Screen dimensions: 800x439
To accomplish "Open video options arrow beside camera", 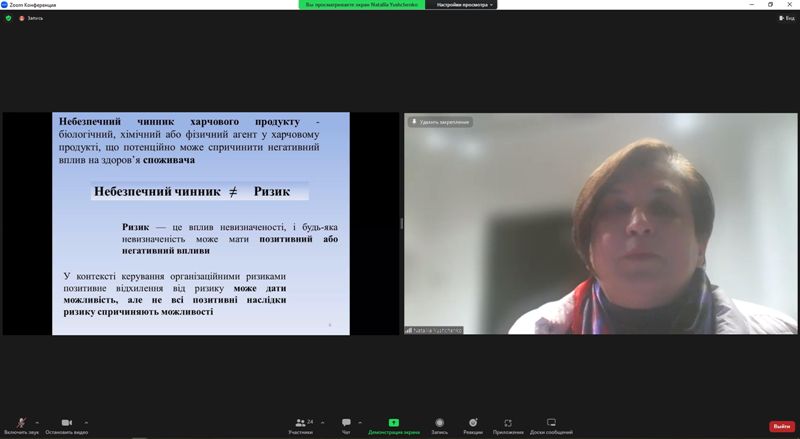I will 86,423.
